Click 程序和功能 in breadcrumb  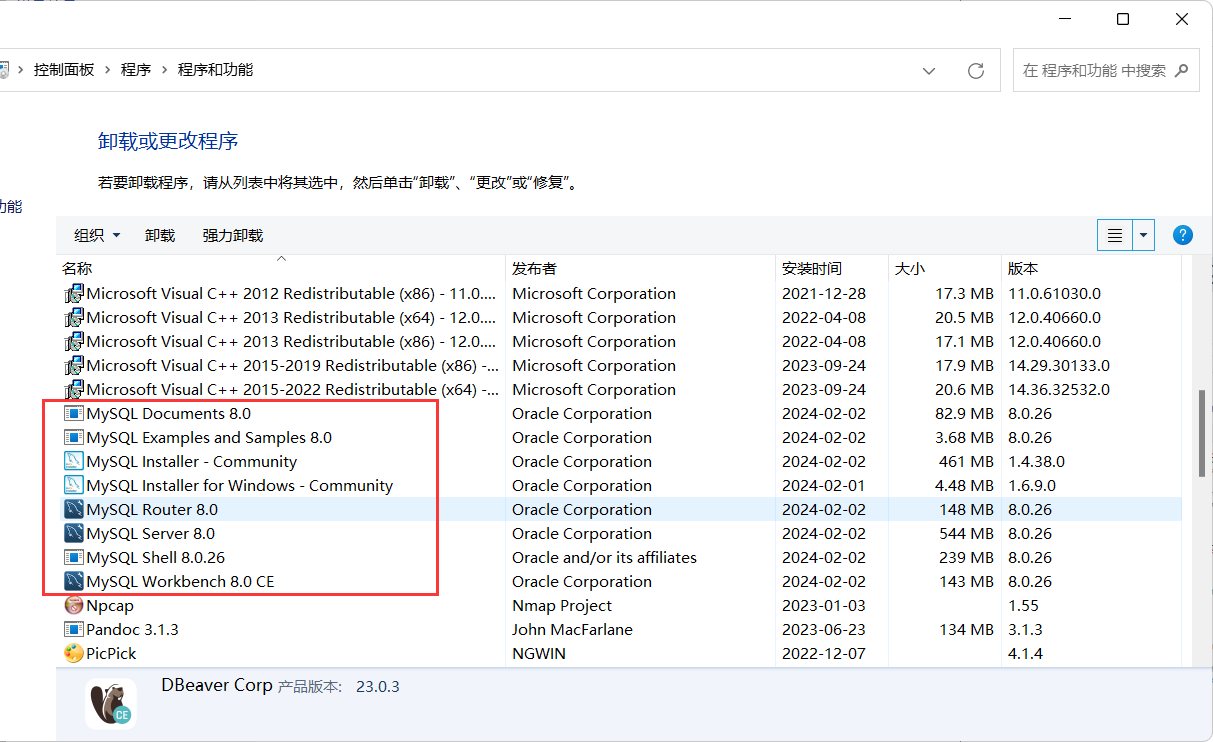[215, 70]
